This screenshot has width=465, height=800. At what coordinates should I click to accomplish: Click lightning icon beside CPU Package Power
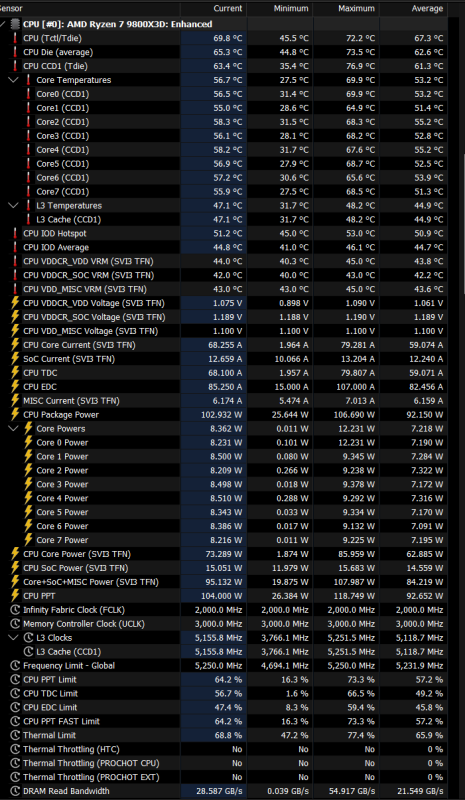(15, 414)
